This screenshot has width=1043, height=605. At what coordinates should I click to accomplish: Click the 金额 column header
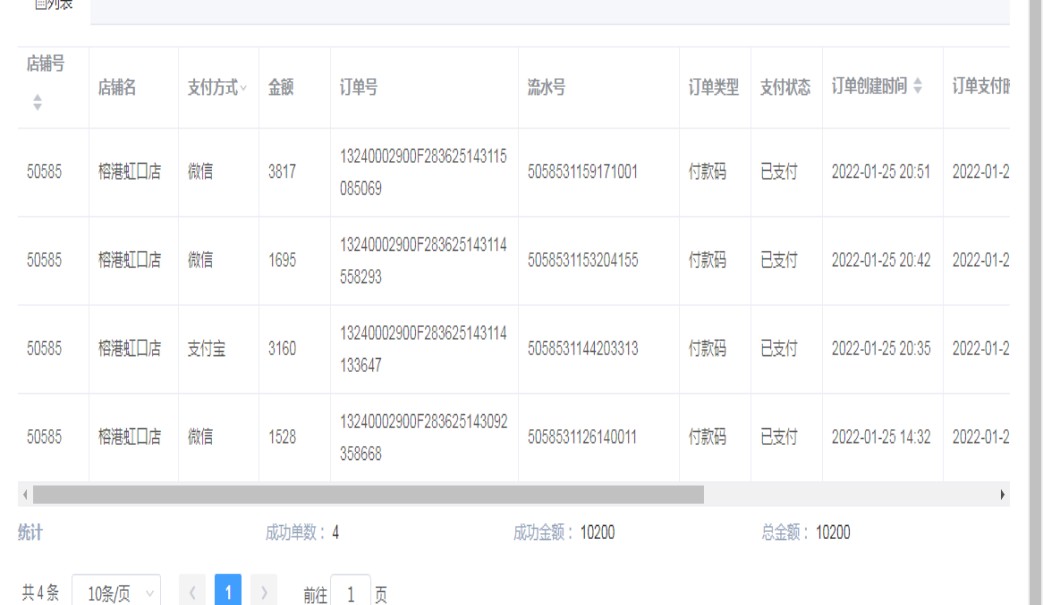(280, 88)
